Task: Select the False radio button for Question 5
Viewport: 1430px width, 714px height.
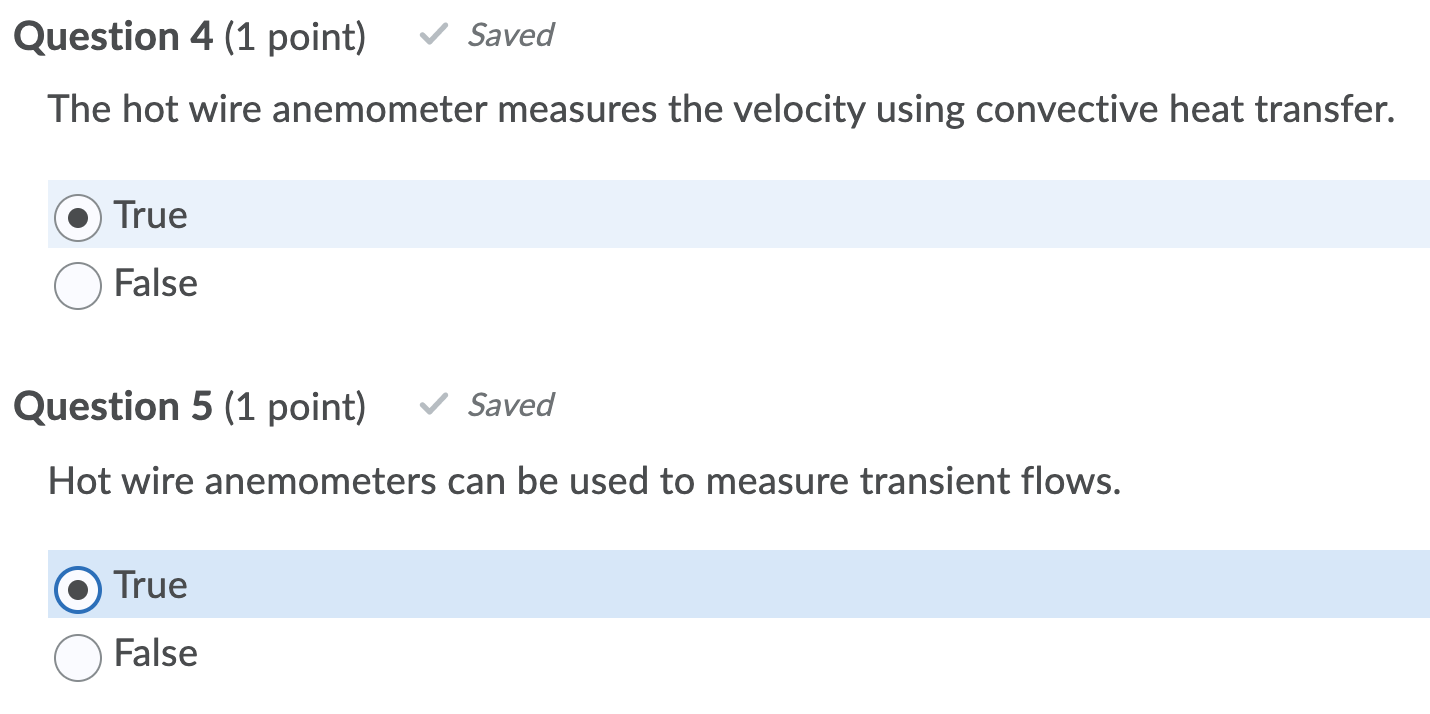Action: pos(78,654)
